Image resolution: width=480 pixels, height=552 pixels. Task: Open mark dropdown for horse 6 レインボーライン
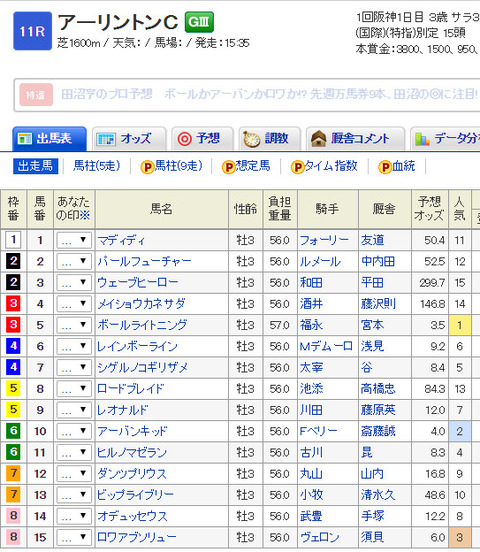[74, 346]
